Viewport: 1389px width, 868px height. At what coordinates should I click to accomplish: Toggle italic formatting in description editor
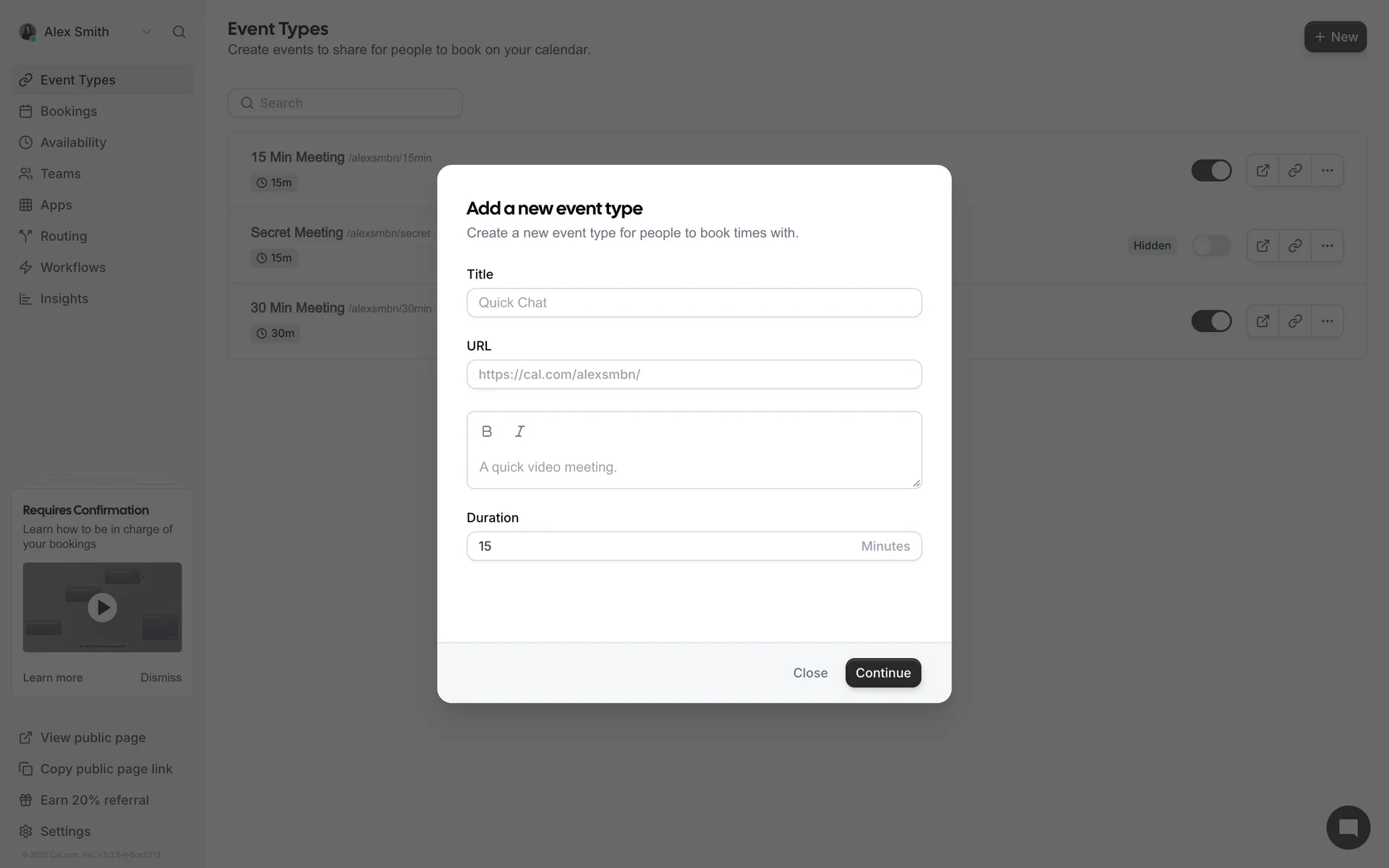tap(519, 431)
